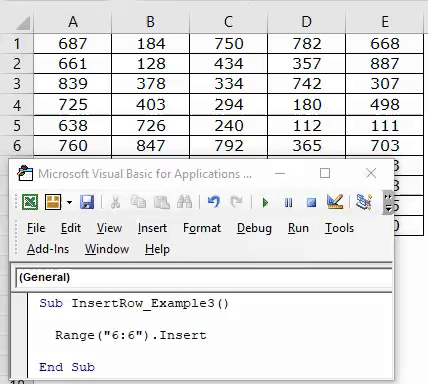This screenshot has width=428, height=384.
Task: Click cell containing 839
Action: pos(73,84)
